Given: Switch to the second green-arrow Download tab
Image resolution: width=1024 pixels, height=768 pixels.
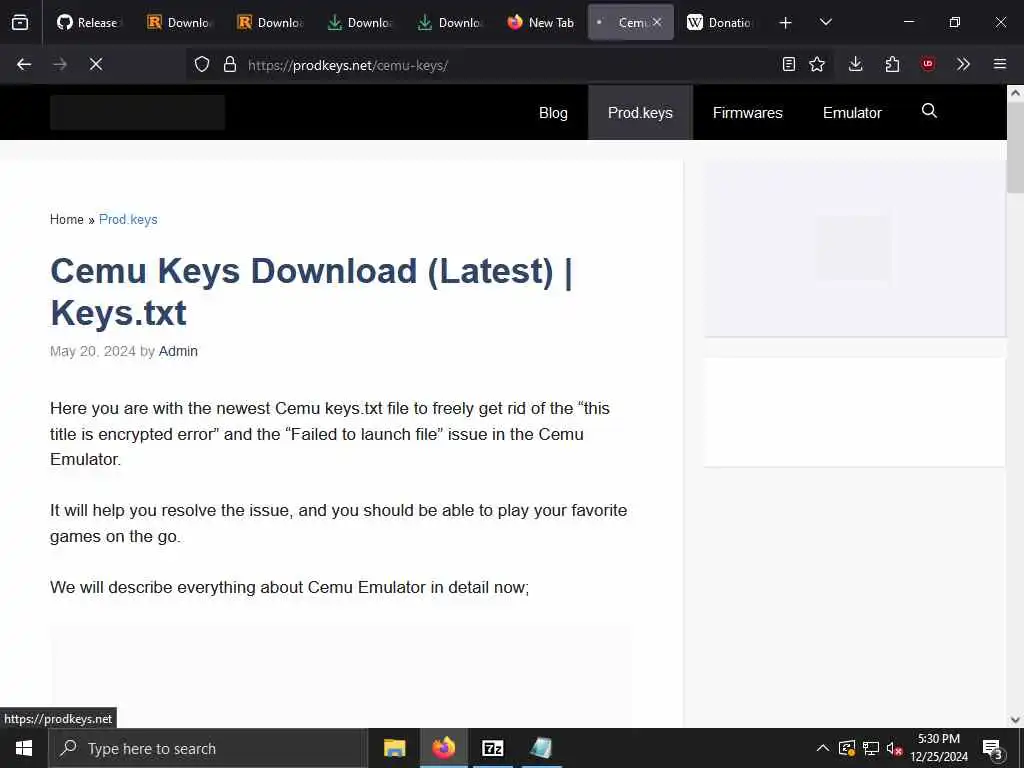Looking at the screenshot, I should [450, 22].
